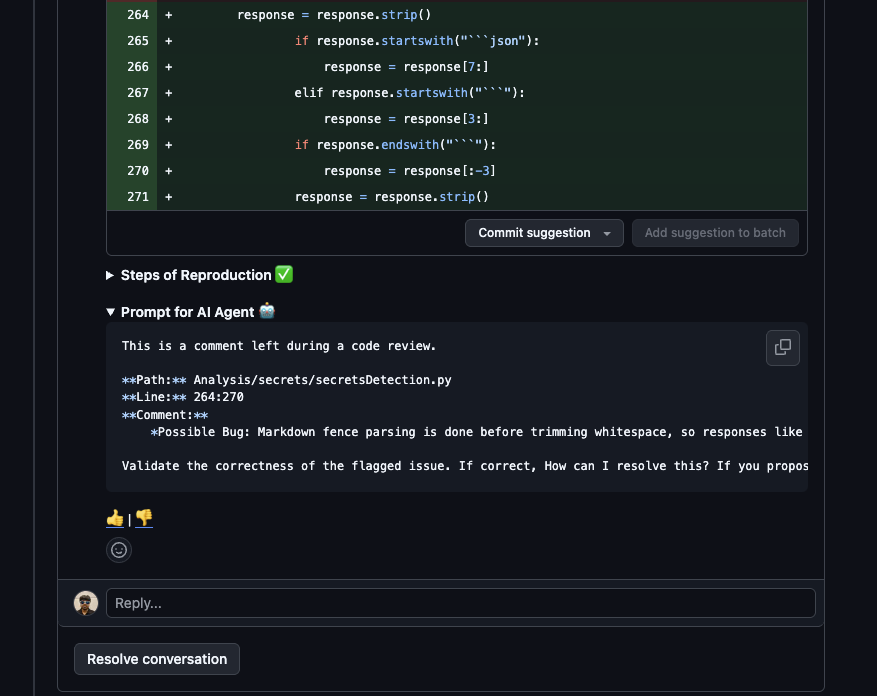Image resolution: width=877 pixels, height=696 pixels.
Task: Give a thumbs up on the AI prompt
Action: 114,518
